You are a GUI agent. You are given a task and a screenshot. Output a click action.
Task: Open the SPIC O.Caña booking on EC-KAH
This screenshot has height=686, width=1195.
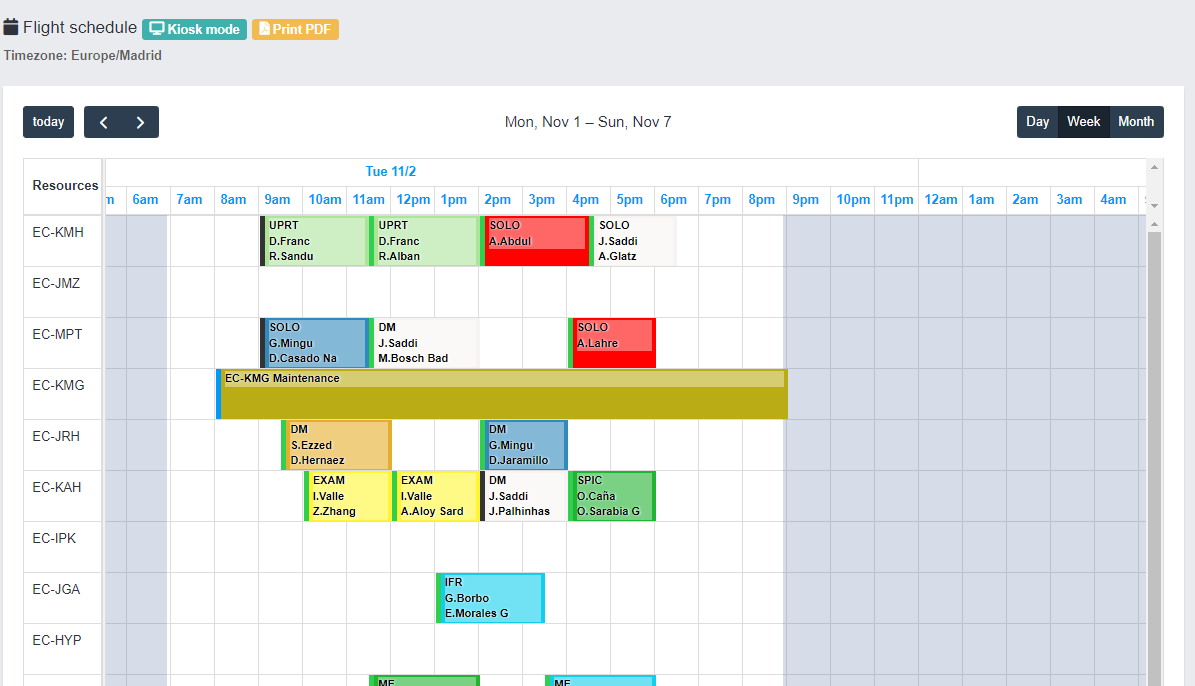(612, 496)
